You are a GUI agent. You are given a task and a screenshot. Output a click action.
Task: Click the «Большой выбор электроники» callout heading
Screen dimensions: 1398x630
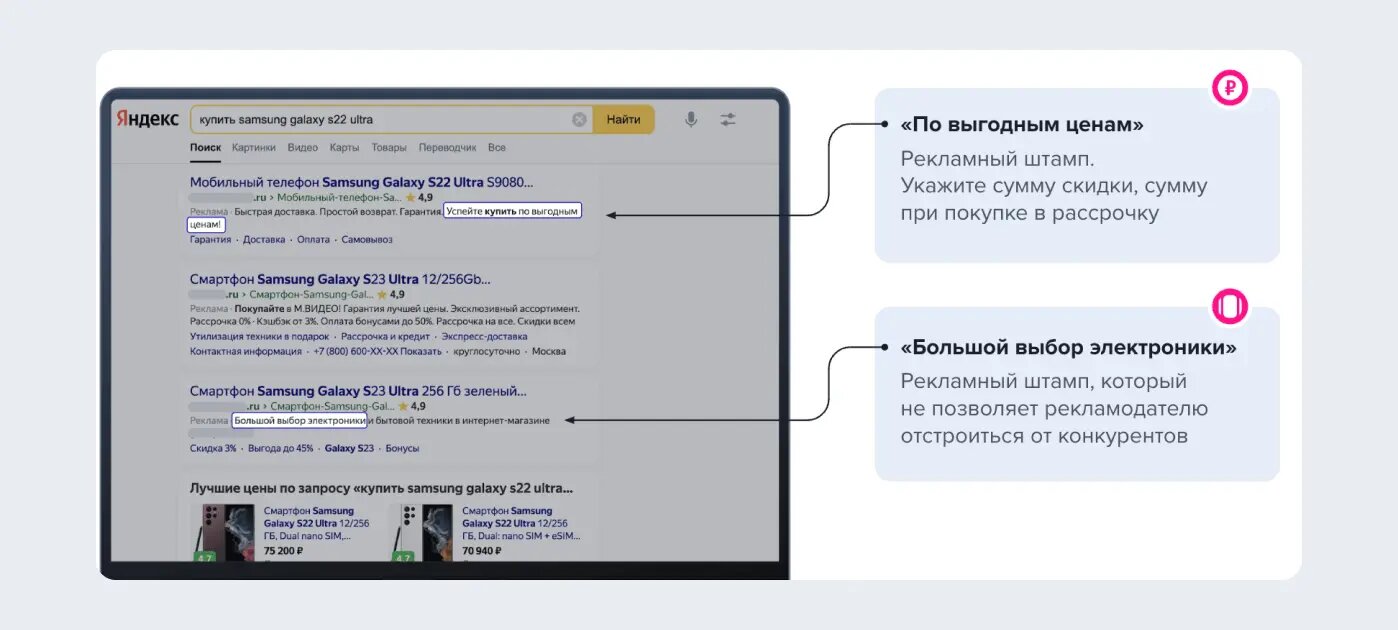[1068, 348]
